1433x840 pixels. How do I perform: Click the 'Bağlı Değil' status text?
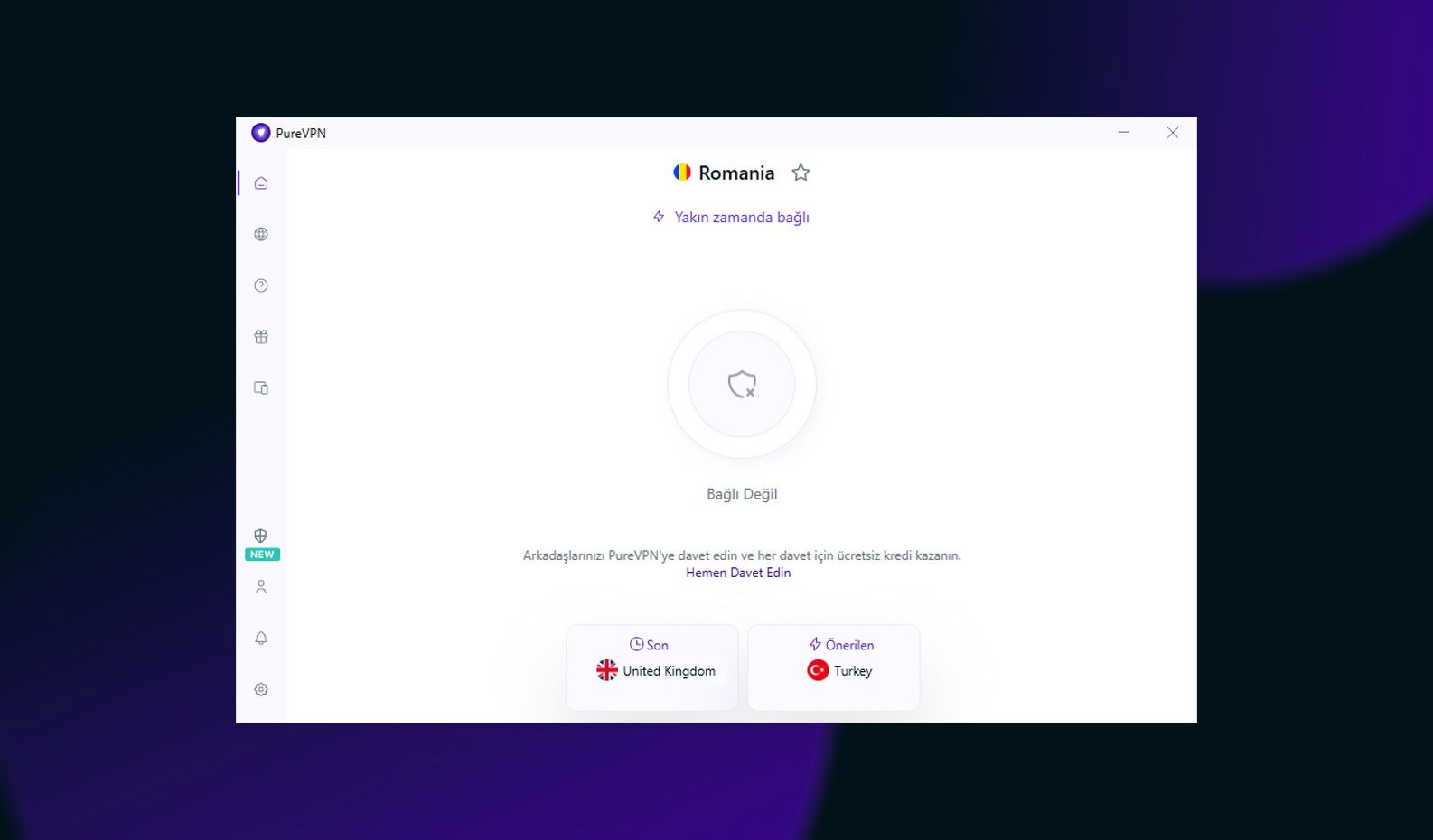742,494
